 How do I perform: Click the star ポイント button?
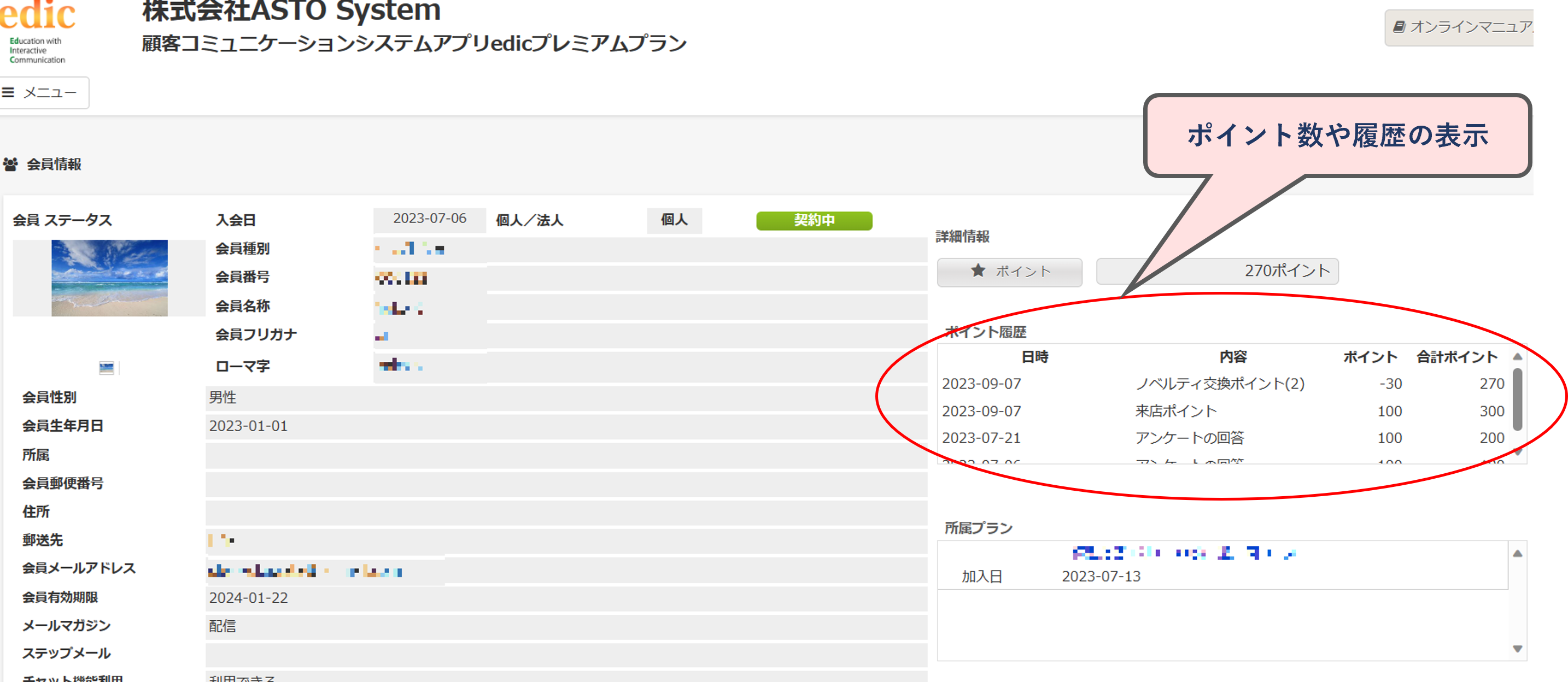(1009, 272)
